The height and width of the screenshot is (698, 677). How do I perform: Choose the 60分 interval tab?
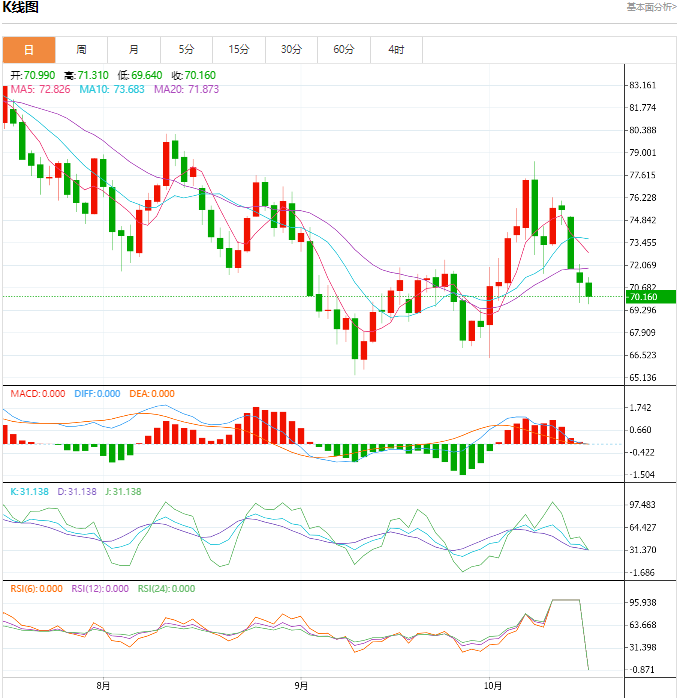(344, 49)
